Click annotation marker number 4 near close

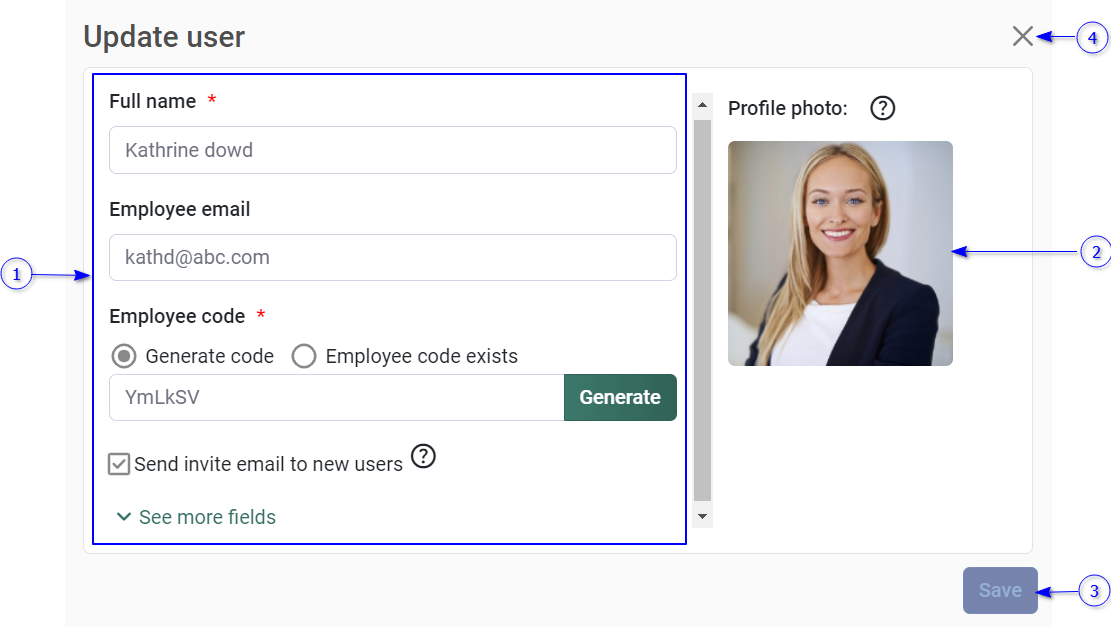click(x=1092, y=38)
